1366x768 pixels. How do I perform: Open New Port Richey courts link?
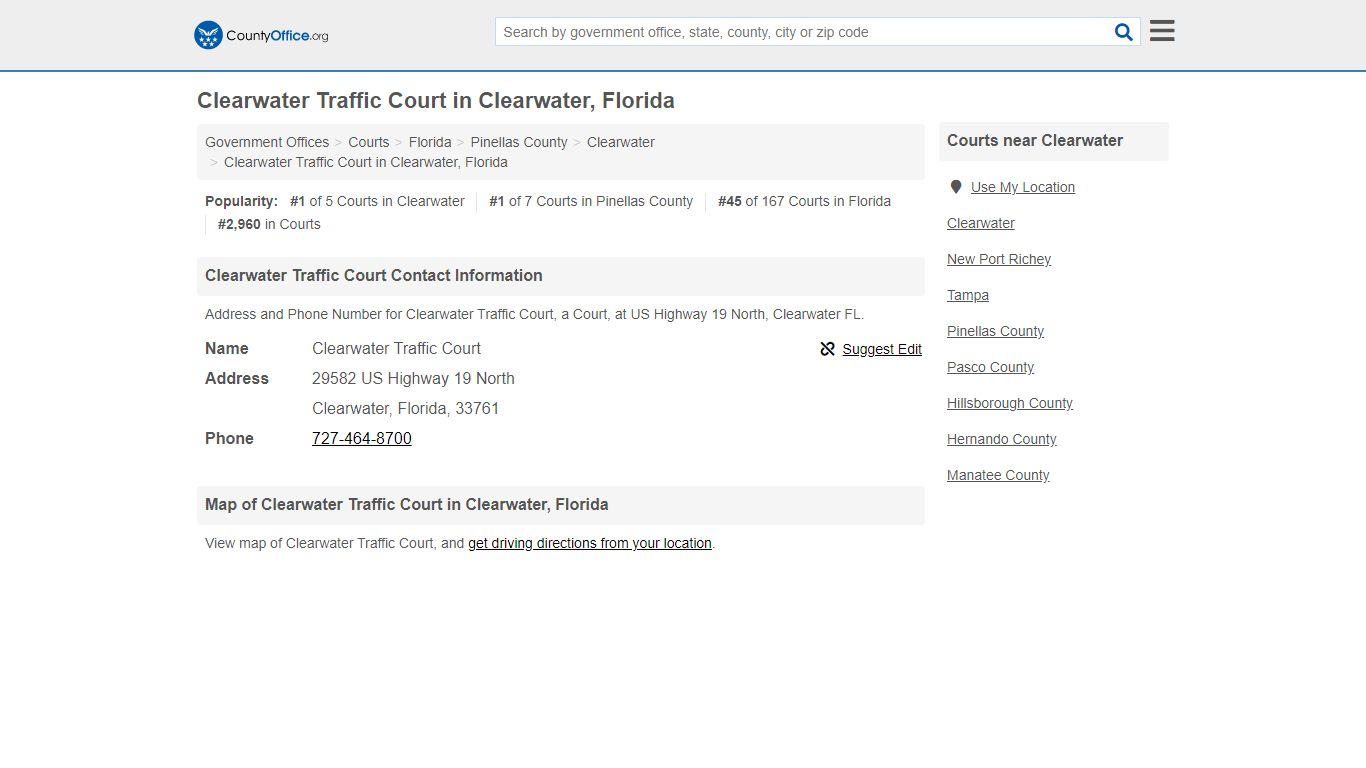click(x=999, y=259)
